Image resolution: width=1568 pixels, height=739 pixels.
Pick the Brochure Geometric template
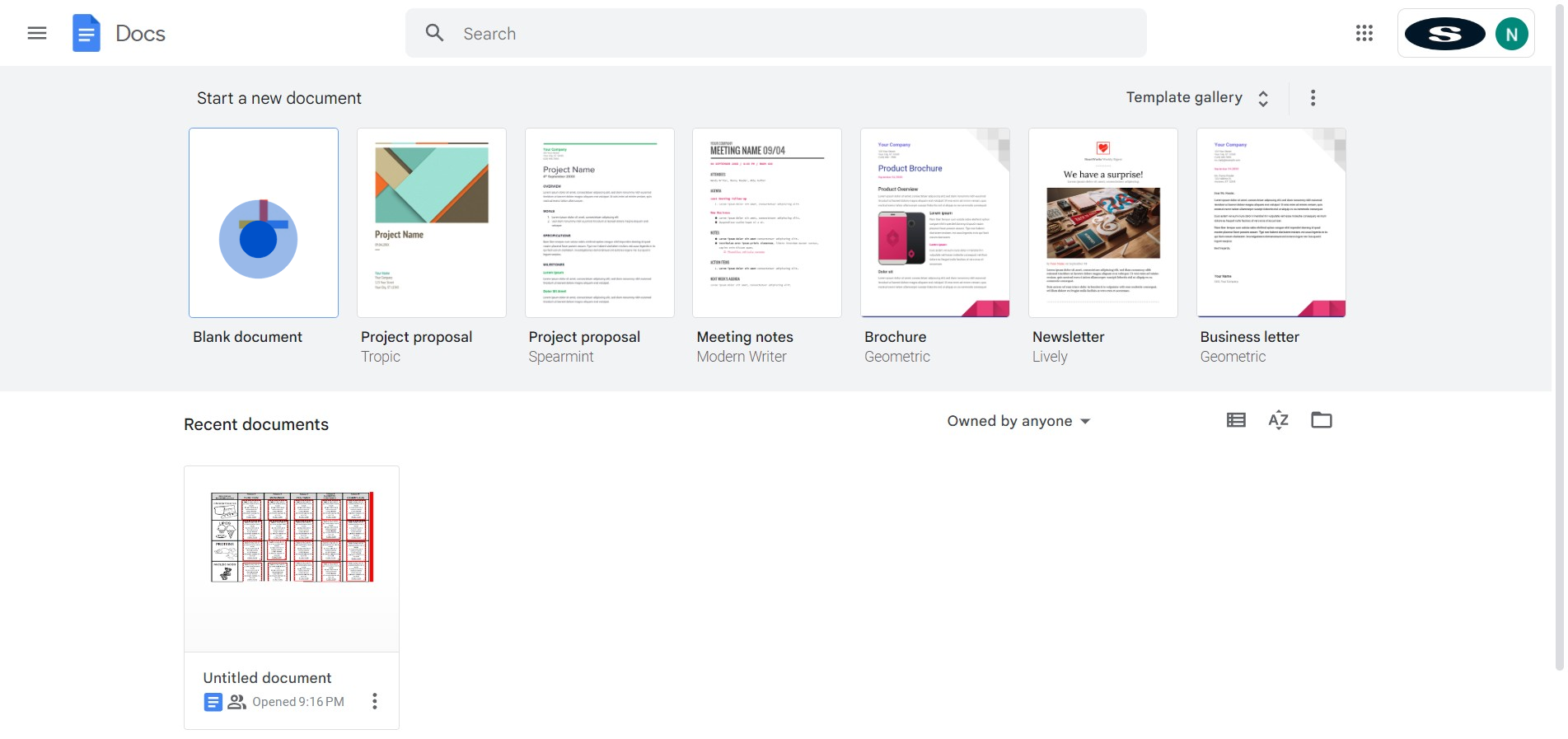(x=935, y=223)
